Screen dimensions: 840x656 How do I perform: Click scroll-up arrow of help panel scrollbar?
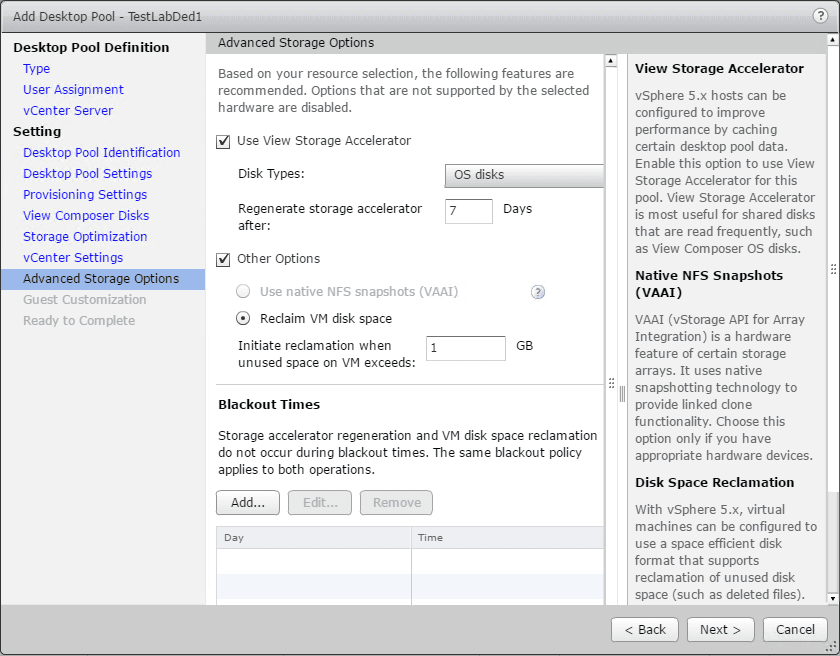click(833, 40)
